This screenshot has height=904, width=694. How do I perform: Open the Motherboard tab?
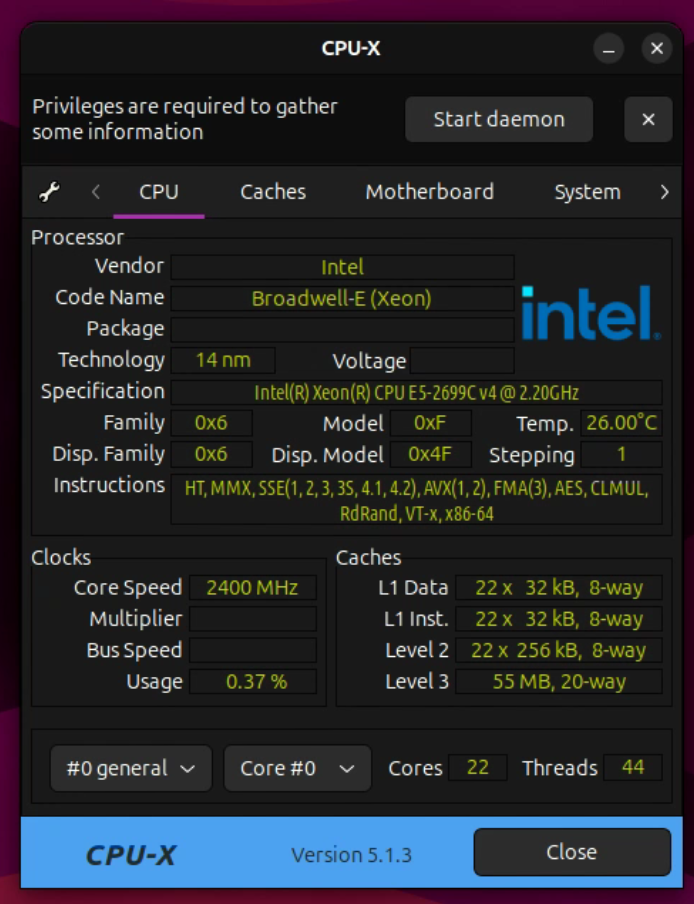(x=429, y=192)
